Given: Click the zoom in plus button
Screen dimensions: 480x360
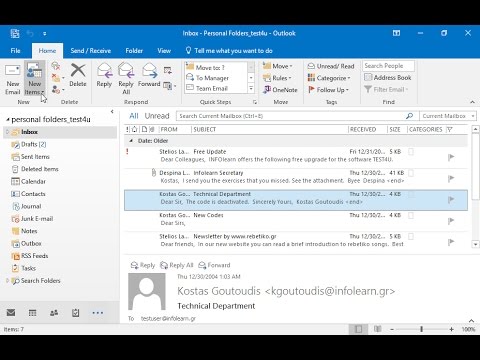Looking at the screenshot, I should 451,329.
